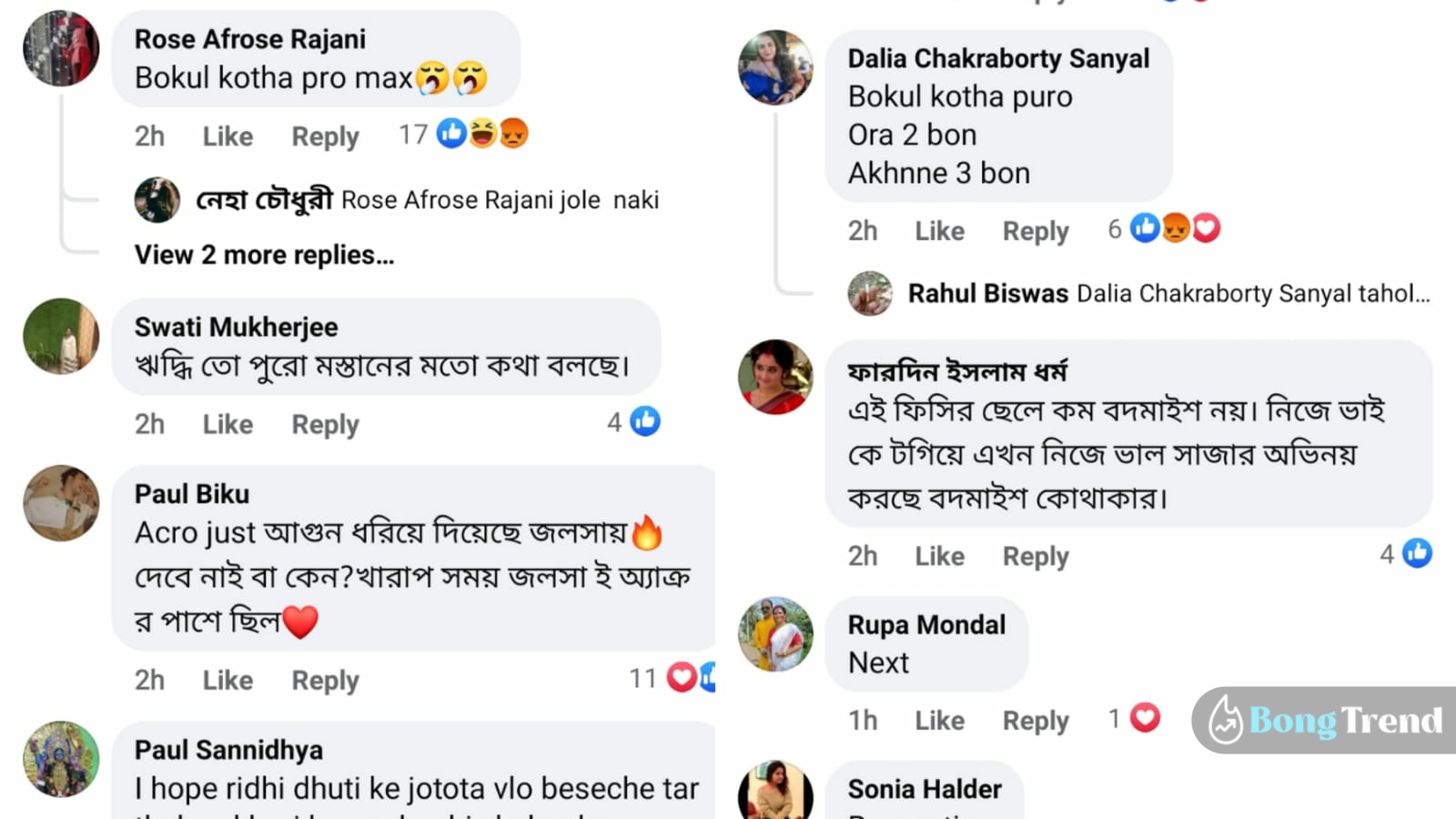Click the thumbs-up reaction on Swati Mukherjee's comment

pyautogui.click(x=645, y=420)
